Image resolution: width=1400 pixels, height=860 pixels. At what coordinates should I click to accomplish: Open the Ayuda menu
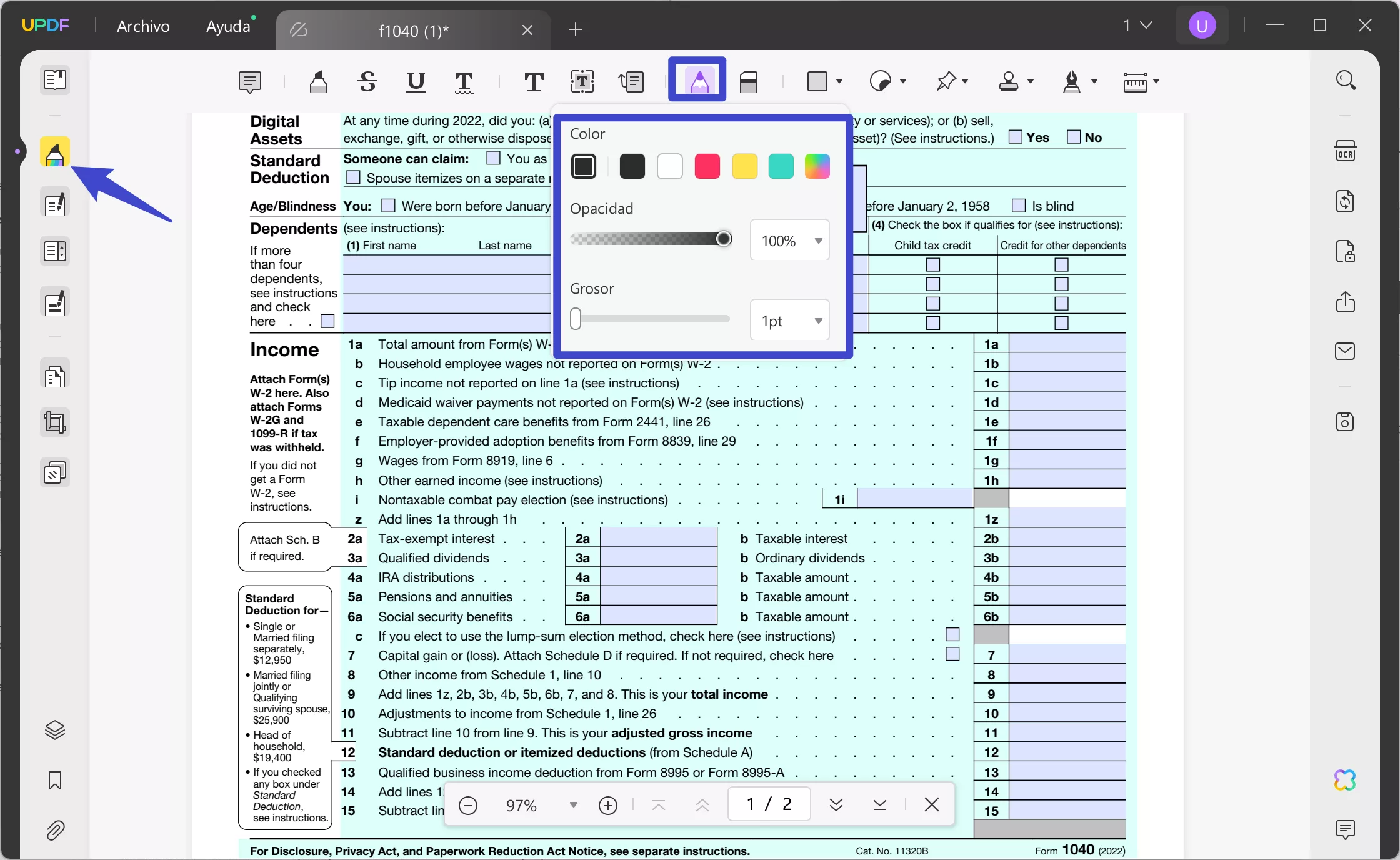(x=228, y=26)
